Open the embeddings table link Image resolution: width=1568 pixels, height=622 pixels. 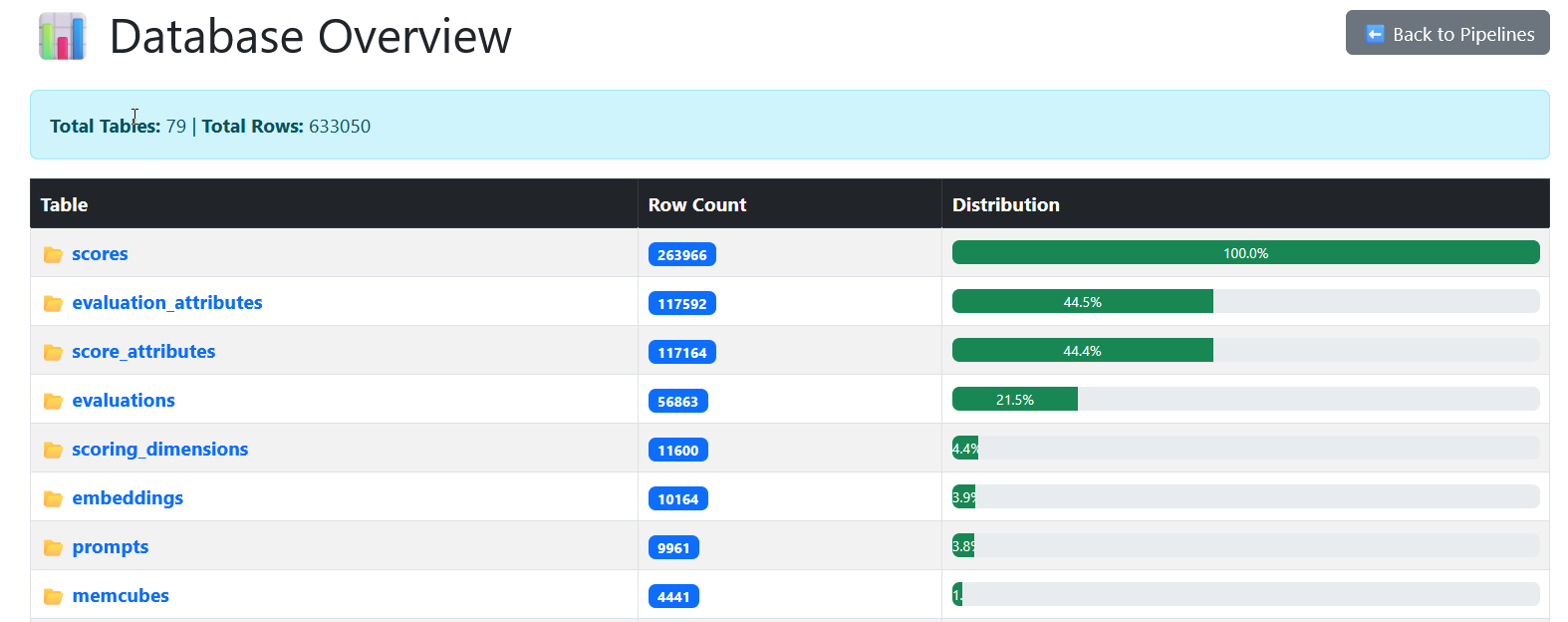tap(128, 498)
